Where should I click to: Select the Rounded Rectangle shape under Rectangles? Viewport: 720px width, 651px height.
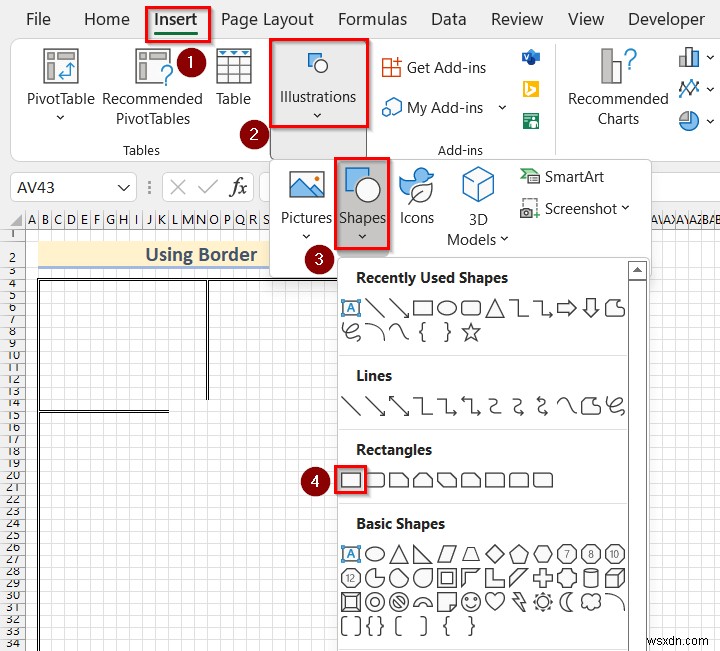point(375,480)
